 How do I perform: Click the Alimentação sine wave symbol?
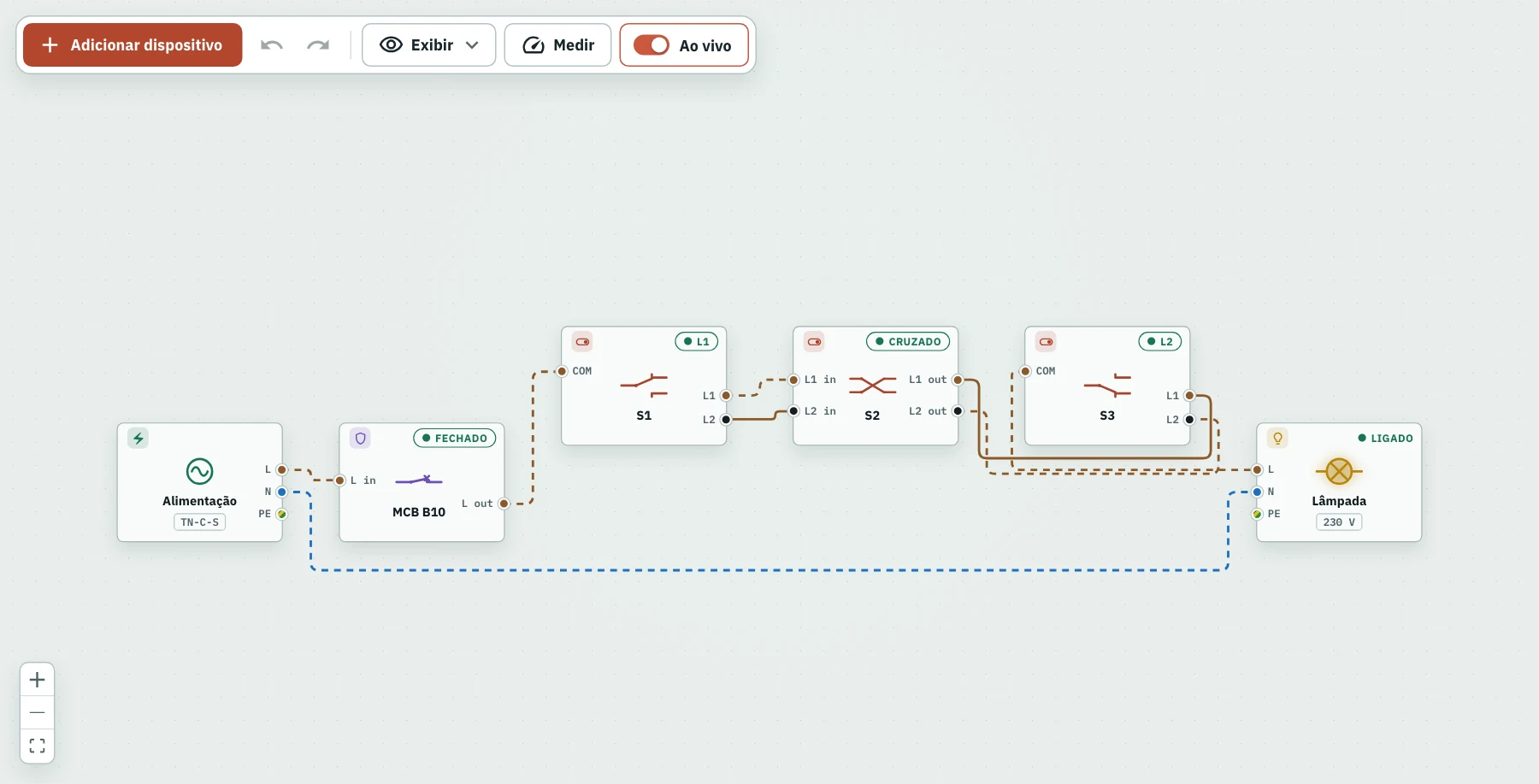(199, 471)
